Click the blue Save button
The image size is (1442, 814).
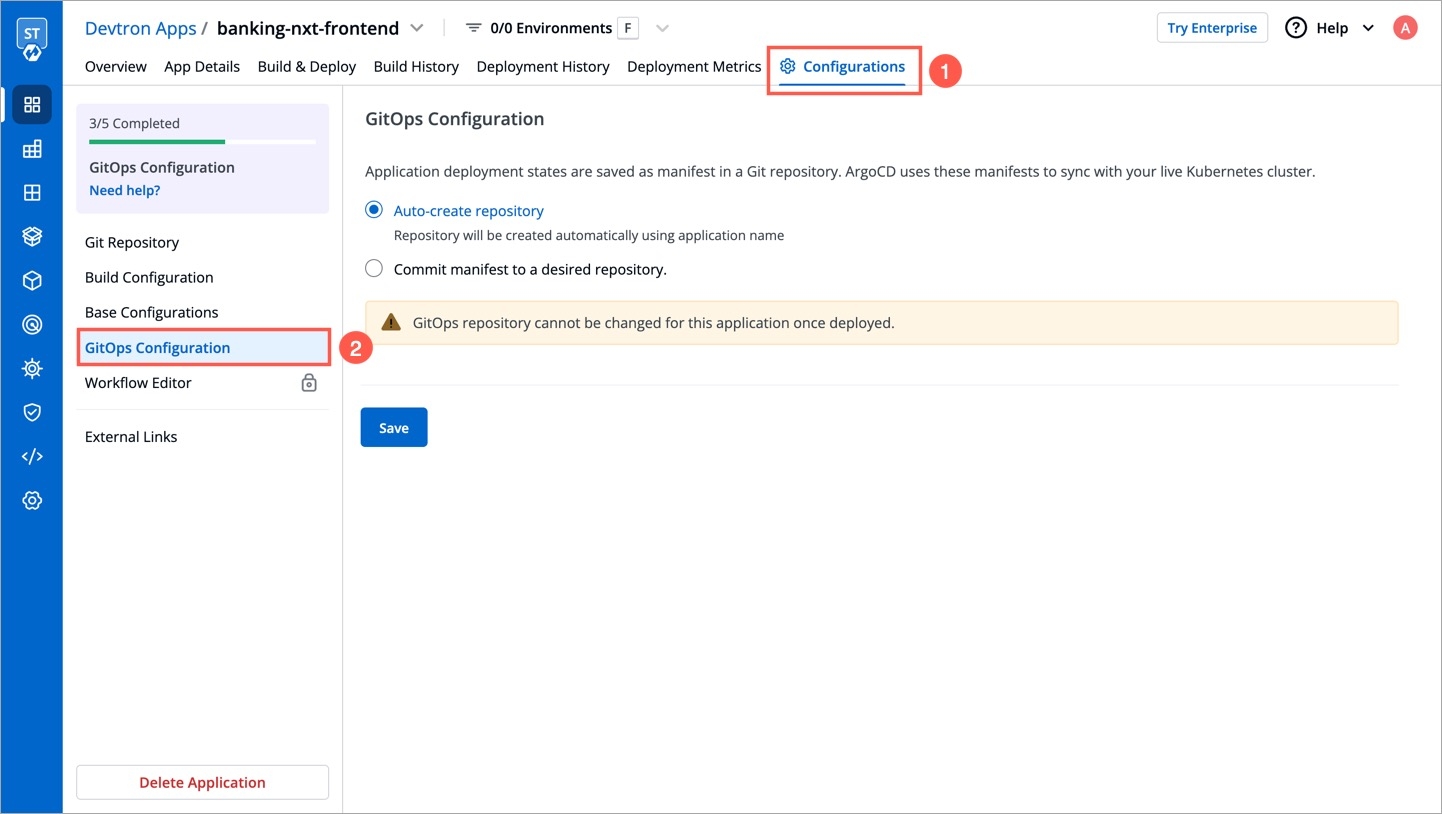pyautogui.click(x=394, y=427)
